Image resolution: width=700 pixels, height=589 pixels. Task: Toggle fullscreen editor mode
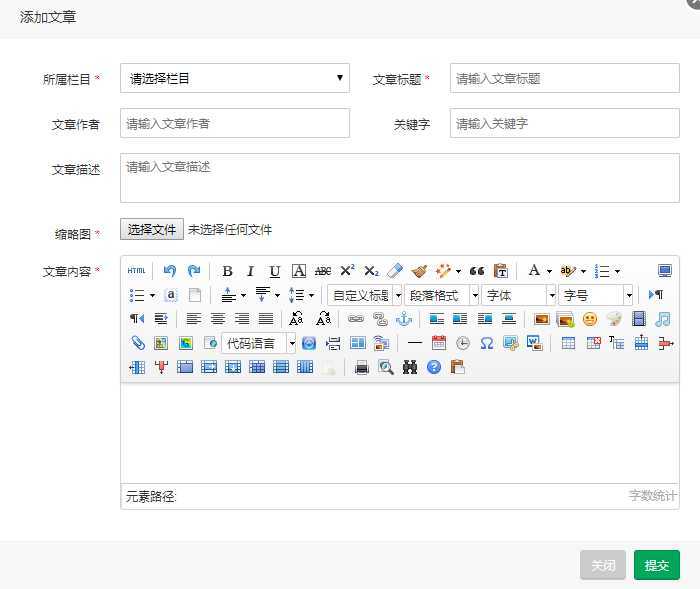tap(665, 271)
